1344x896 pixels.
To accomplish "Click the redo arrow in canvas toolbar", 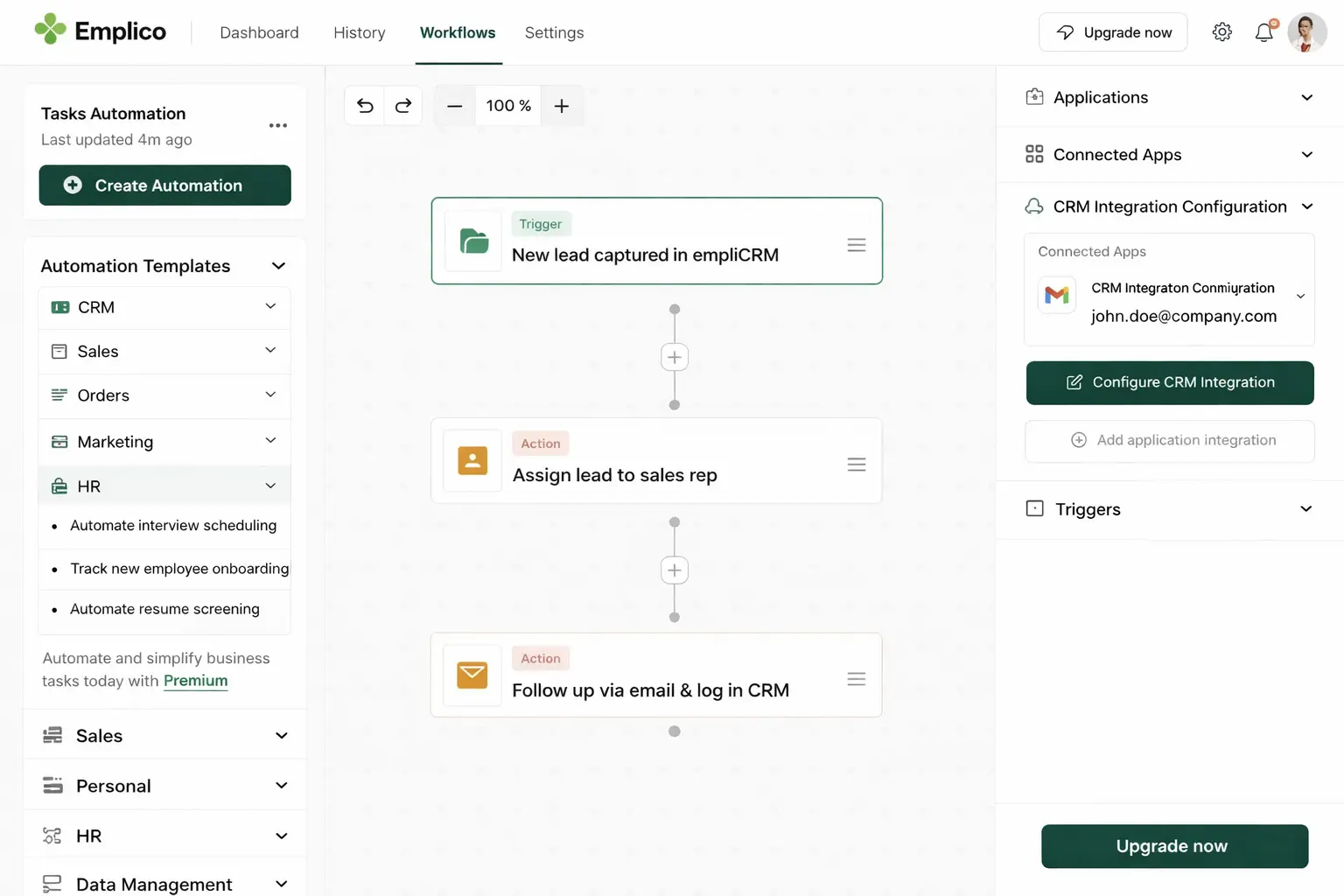I will coord(403,106).
